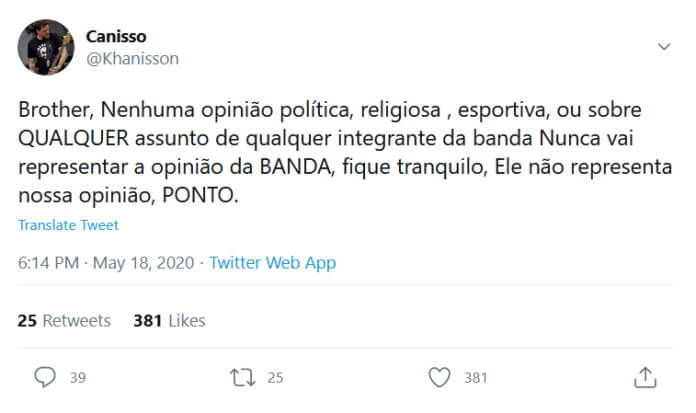Viewport: 696px width, 413px height.
Task: Like the tweet with the heart icon
Action: click(x=438, y=377)
